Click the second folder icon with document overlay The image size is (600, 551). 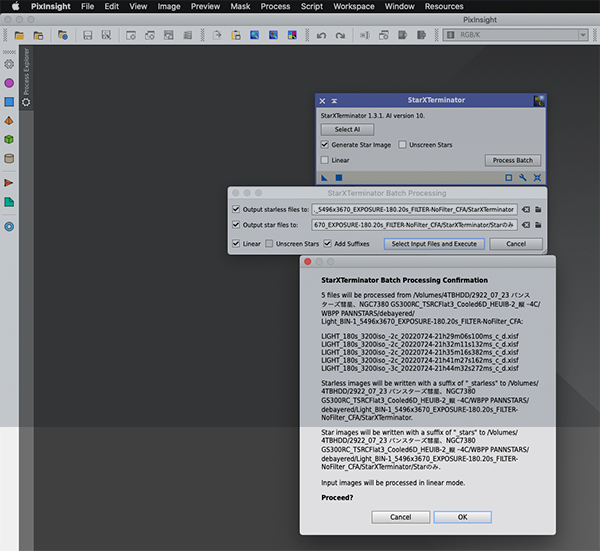tap(38, 36)
